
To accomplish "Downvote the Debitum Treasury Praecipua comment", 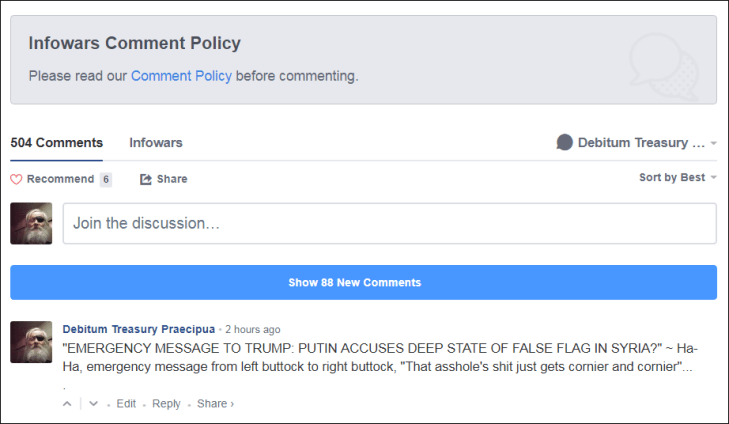I will (x=93, y=404).
